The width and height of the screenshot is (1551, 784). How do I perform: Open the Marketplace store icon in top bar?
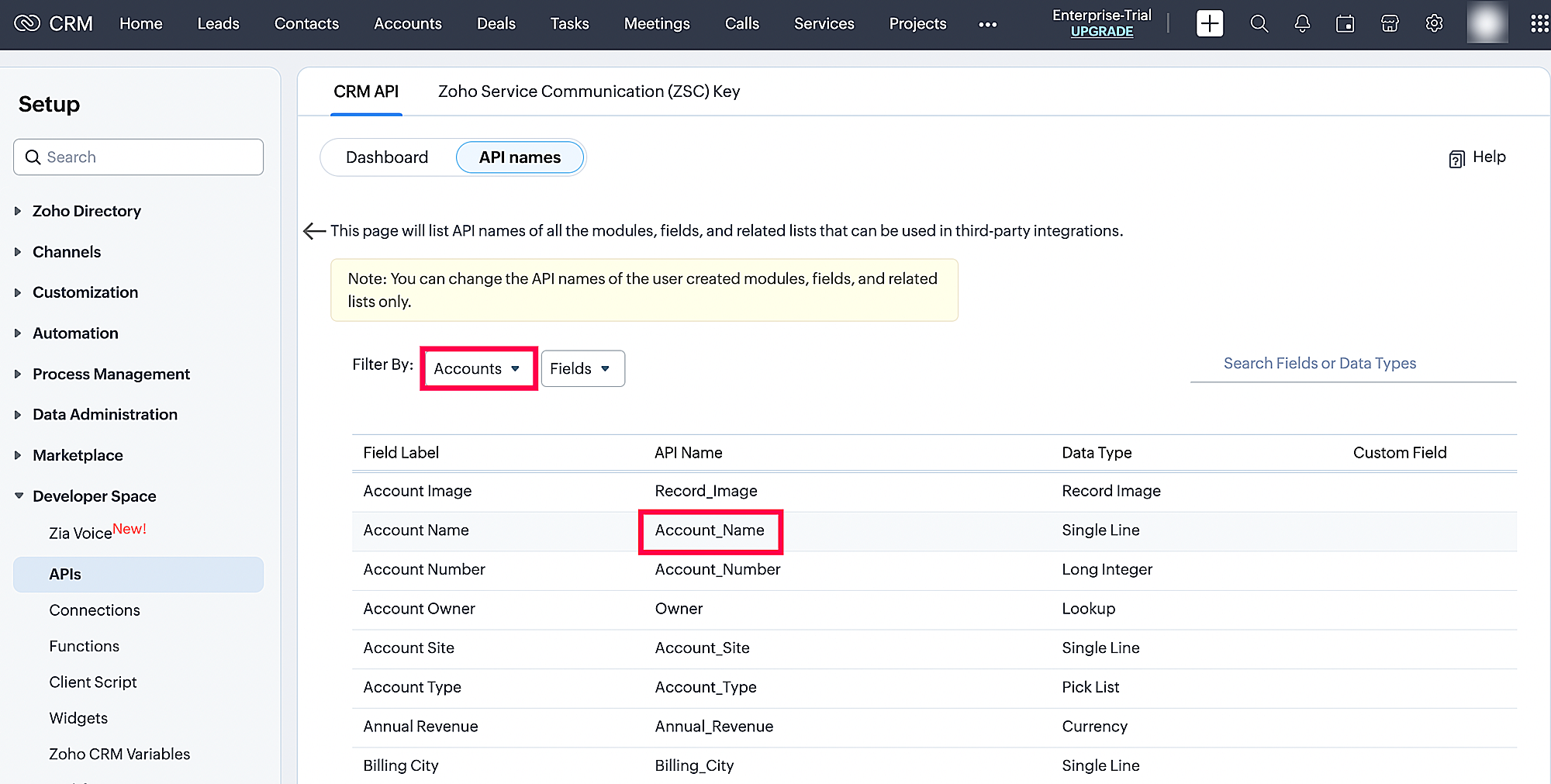click(1390, 24)
